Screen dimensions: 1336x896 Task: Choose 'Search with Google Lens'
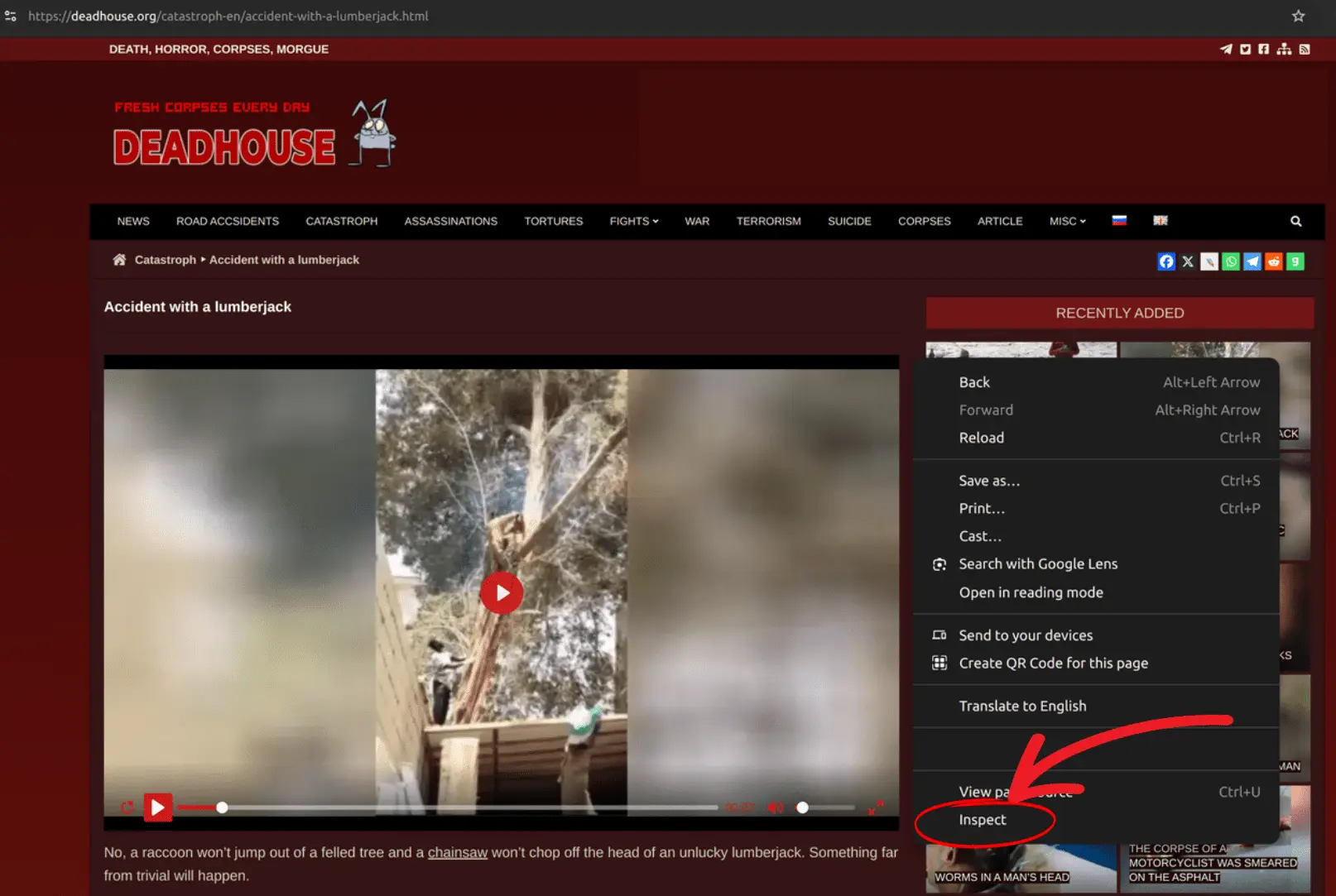(x=1096, y=564)
